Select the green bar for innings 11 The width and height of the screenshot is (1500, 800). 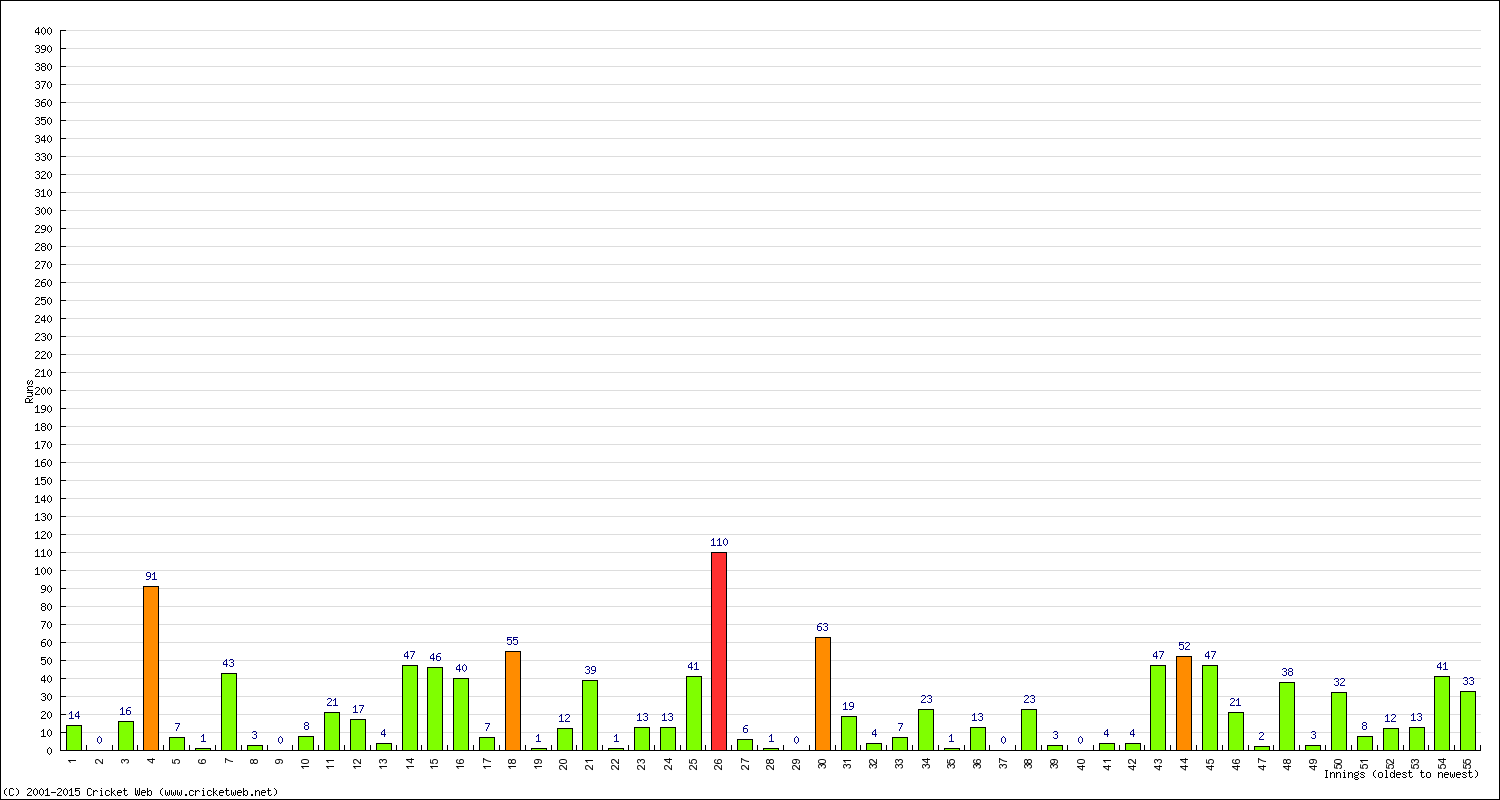tap(332, 731)
